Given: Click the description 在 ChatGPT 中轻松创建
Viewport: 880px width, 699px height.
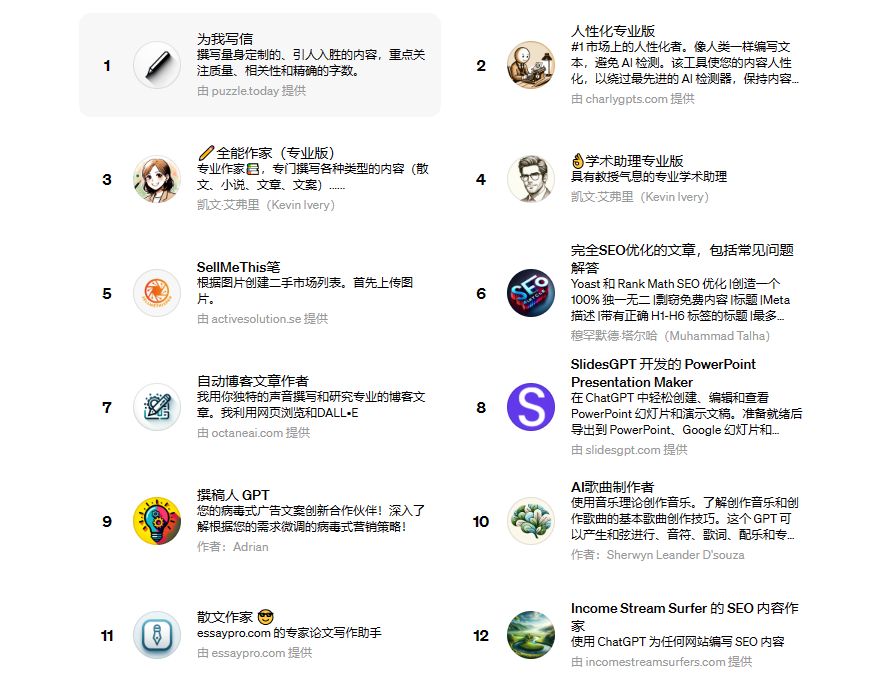Looking at the screenshot, I should (x=687, y=414).
